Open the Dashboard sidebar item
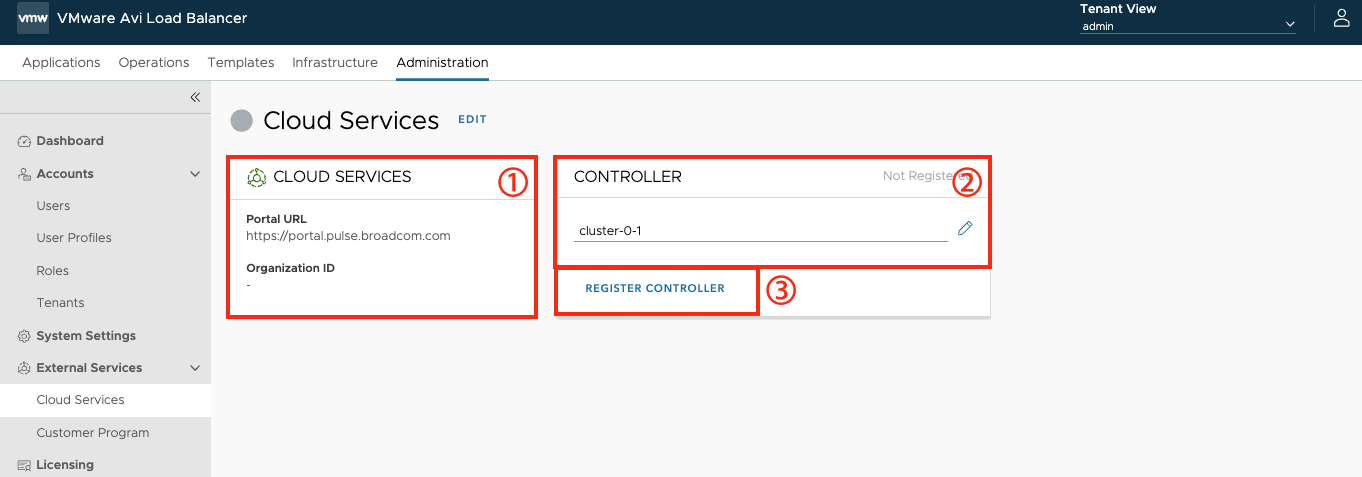Screen dimensions: 1362x477 pyautogui.click(x=70, y=141)
